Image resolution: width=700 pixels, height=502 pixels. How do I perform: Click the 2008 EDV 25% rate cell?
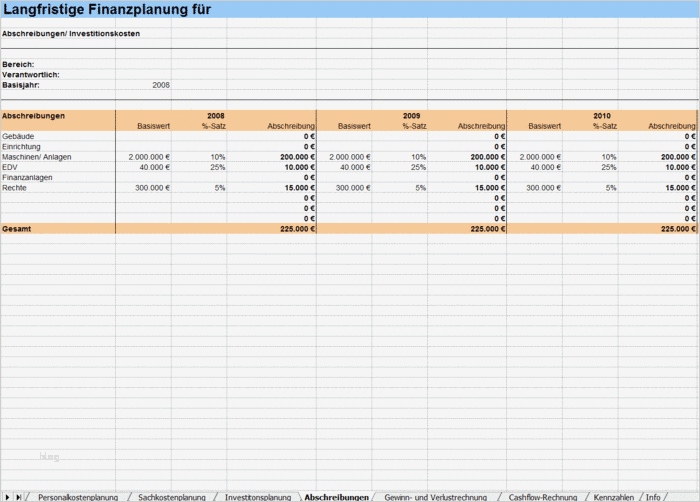[199, 167]
